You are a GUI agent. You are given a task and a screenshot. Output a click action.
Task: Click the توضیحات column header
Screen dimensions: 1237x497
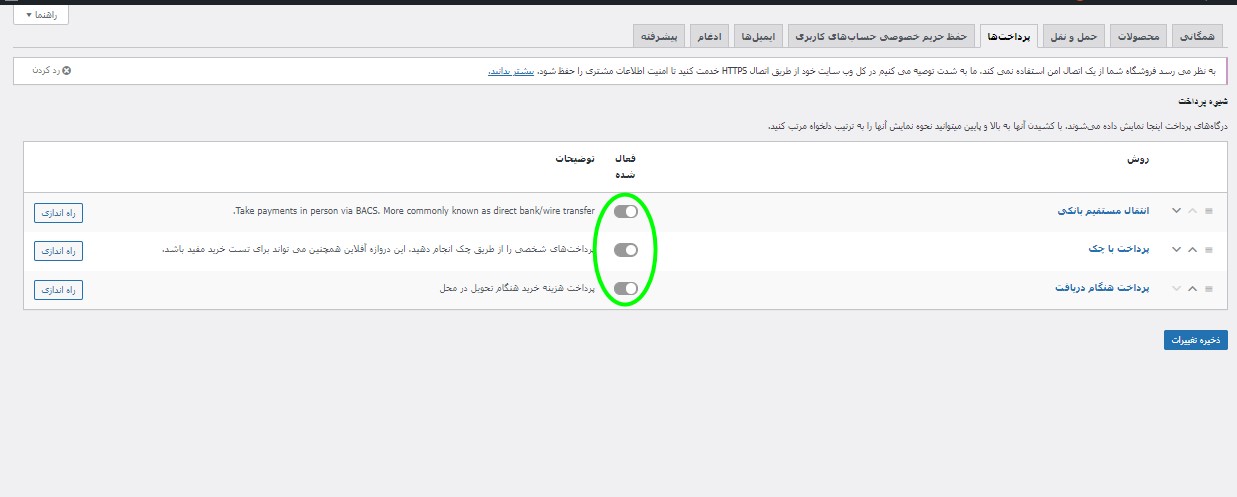(x=574, y=159)
